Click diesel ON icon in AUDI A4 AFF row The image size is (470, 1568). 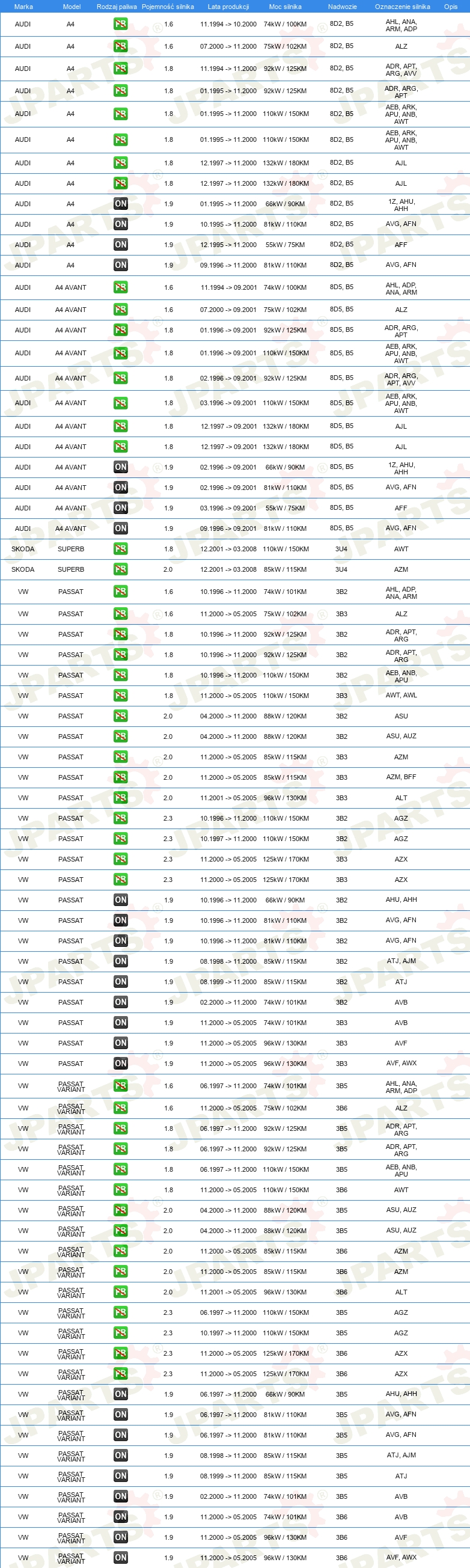coord(121,245)
